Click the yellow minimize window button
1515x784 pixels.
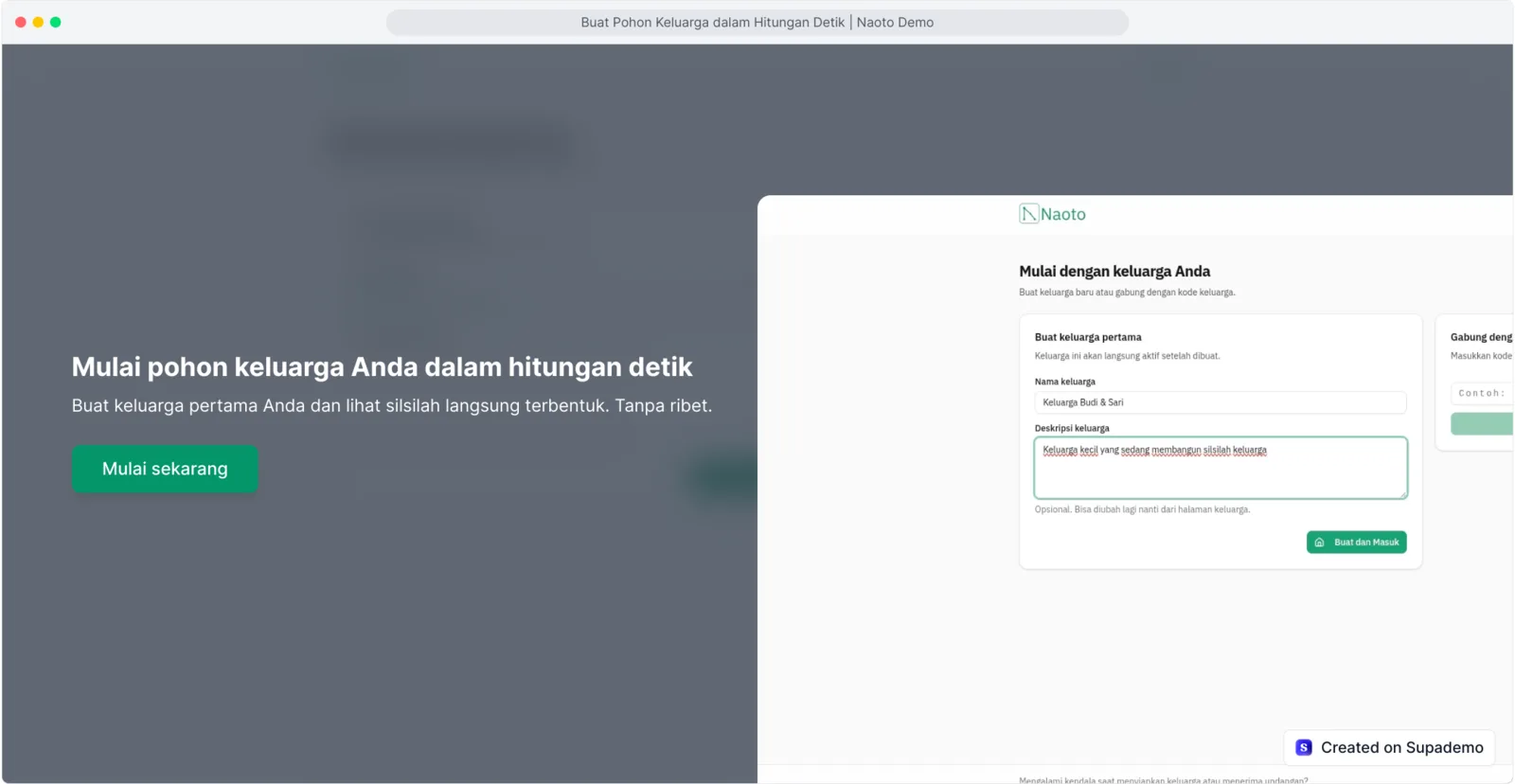click(x=38, y=22)
